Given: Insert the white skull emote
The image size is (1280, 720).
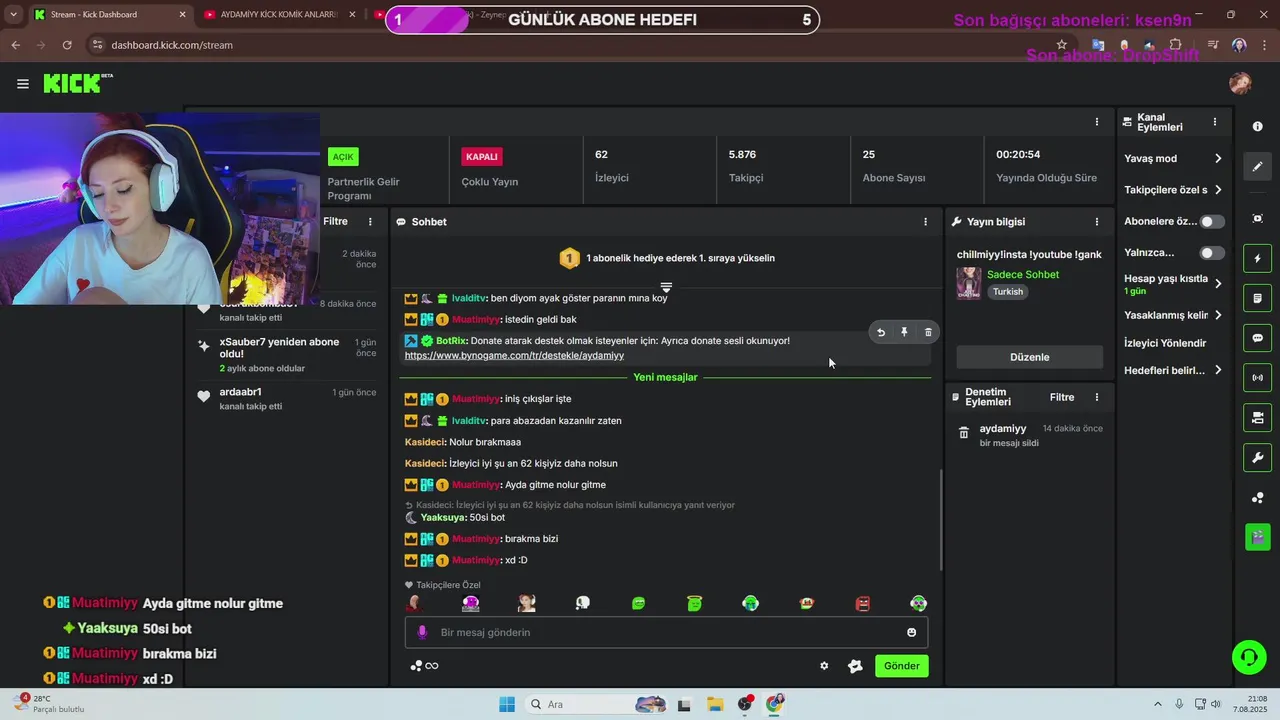Looking at the screenshot, I should click(582, 603).
